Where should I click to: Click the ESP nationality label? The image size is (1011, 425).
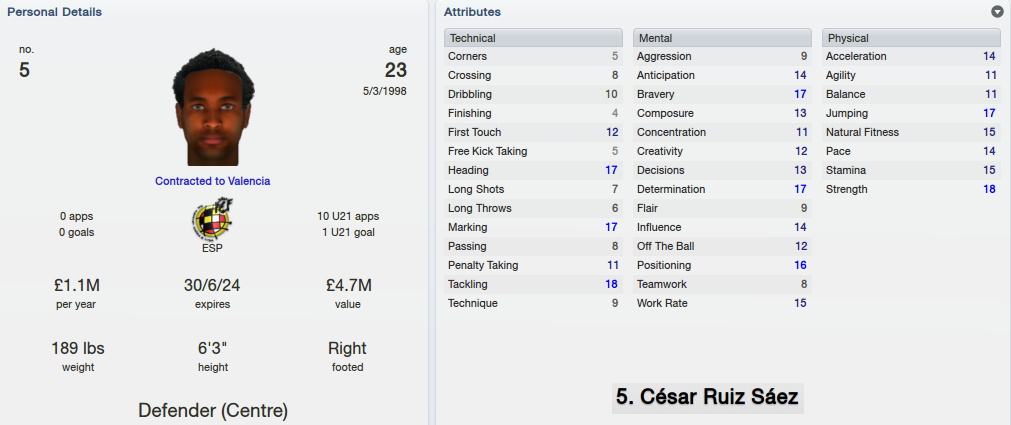point(212,248)
